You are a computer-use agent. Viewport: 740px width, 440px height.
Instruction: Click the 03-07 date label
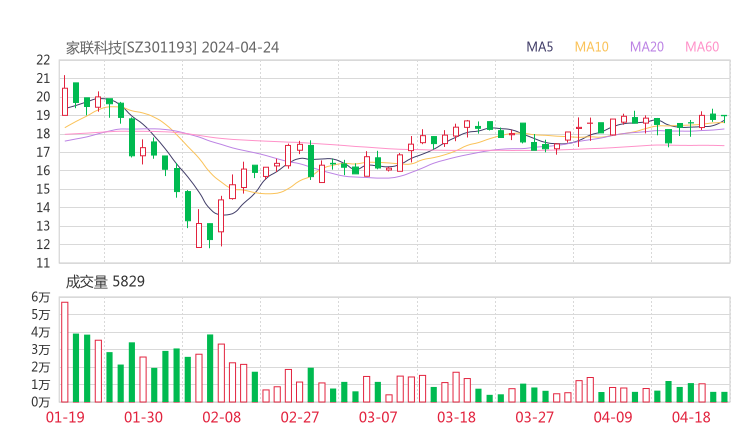[378, 417]
